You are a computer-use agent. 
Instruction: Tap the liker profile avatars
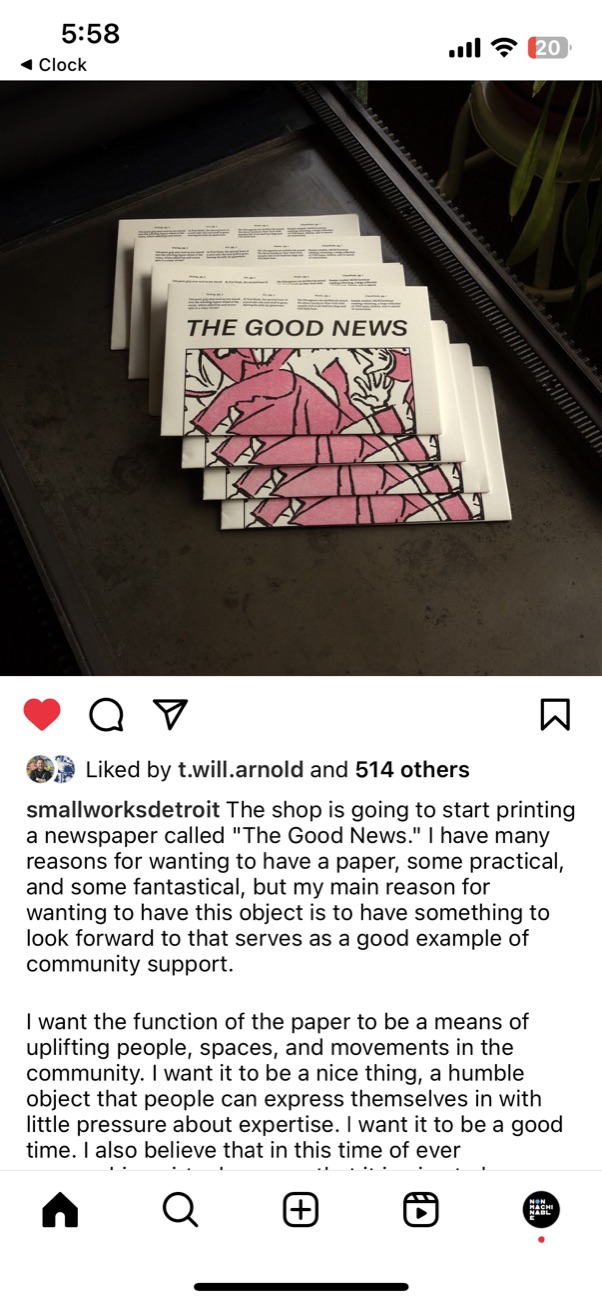tap(51, 769)
